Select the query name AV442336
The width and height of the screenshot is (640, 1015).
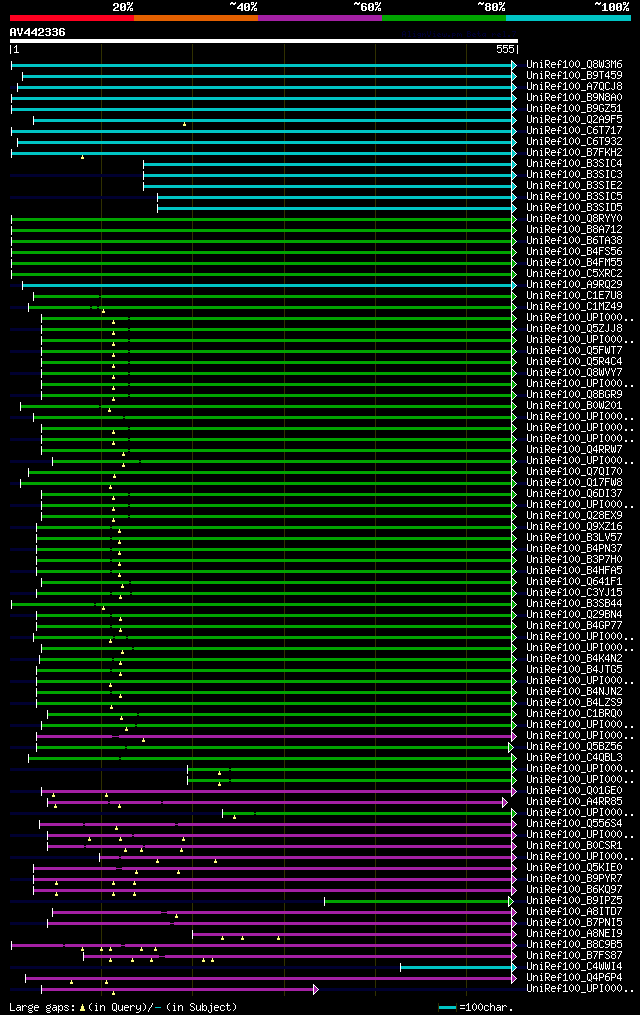point(38,32)
